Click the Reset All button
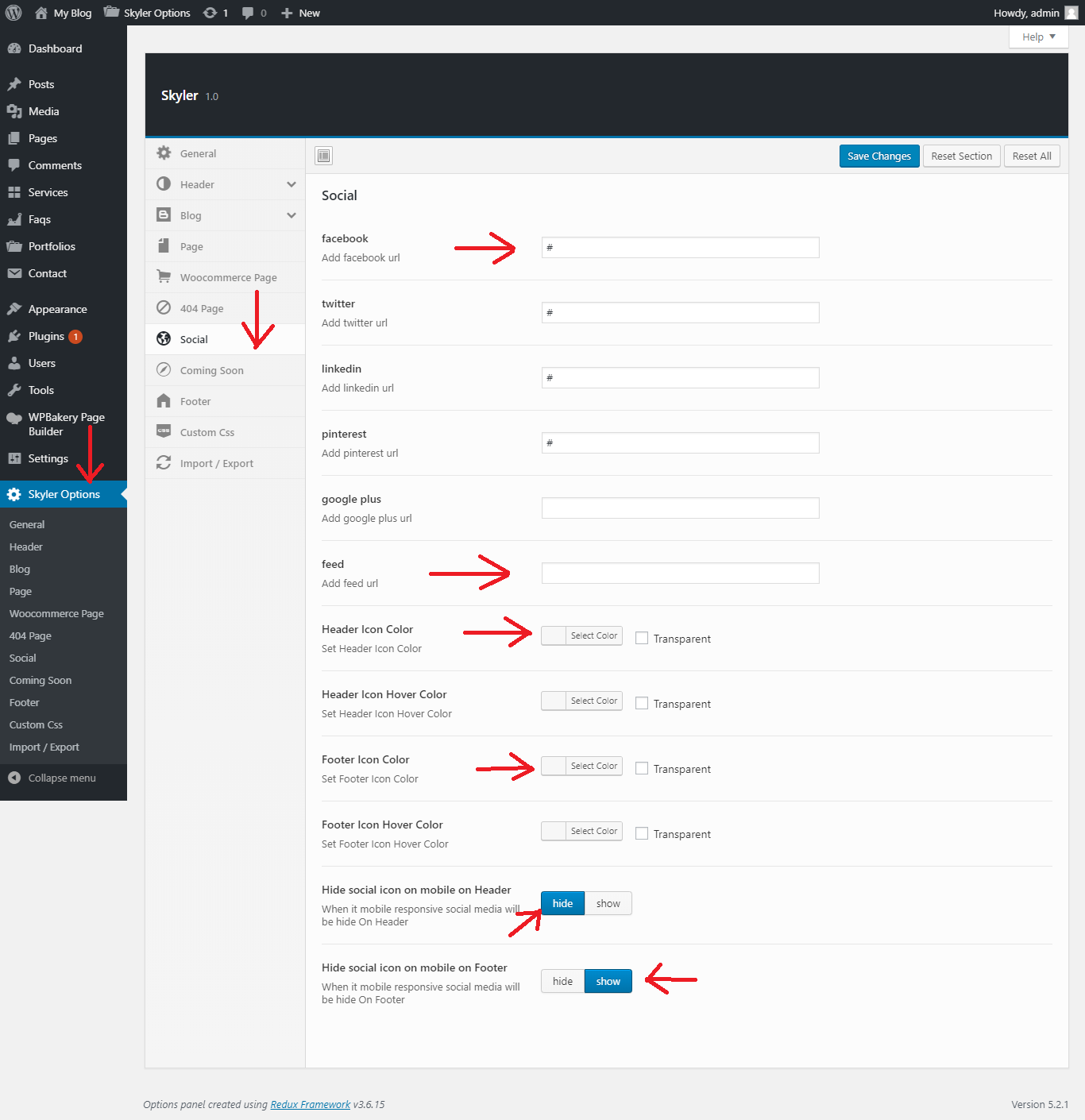The height and width of the screenshot is (1120, 1085). [1032, 156]
